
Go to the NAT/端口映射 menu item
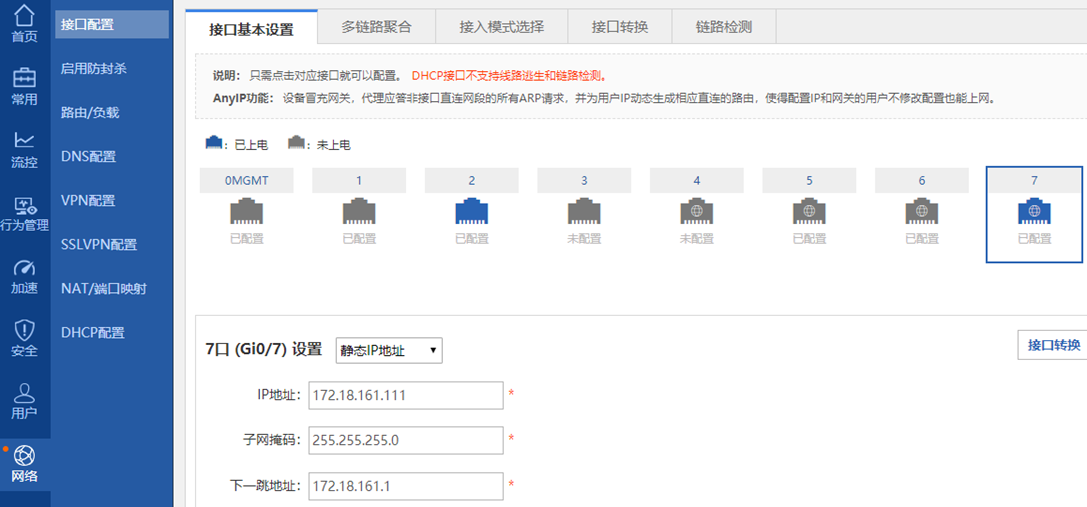103,289
